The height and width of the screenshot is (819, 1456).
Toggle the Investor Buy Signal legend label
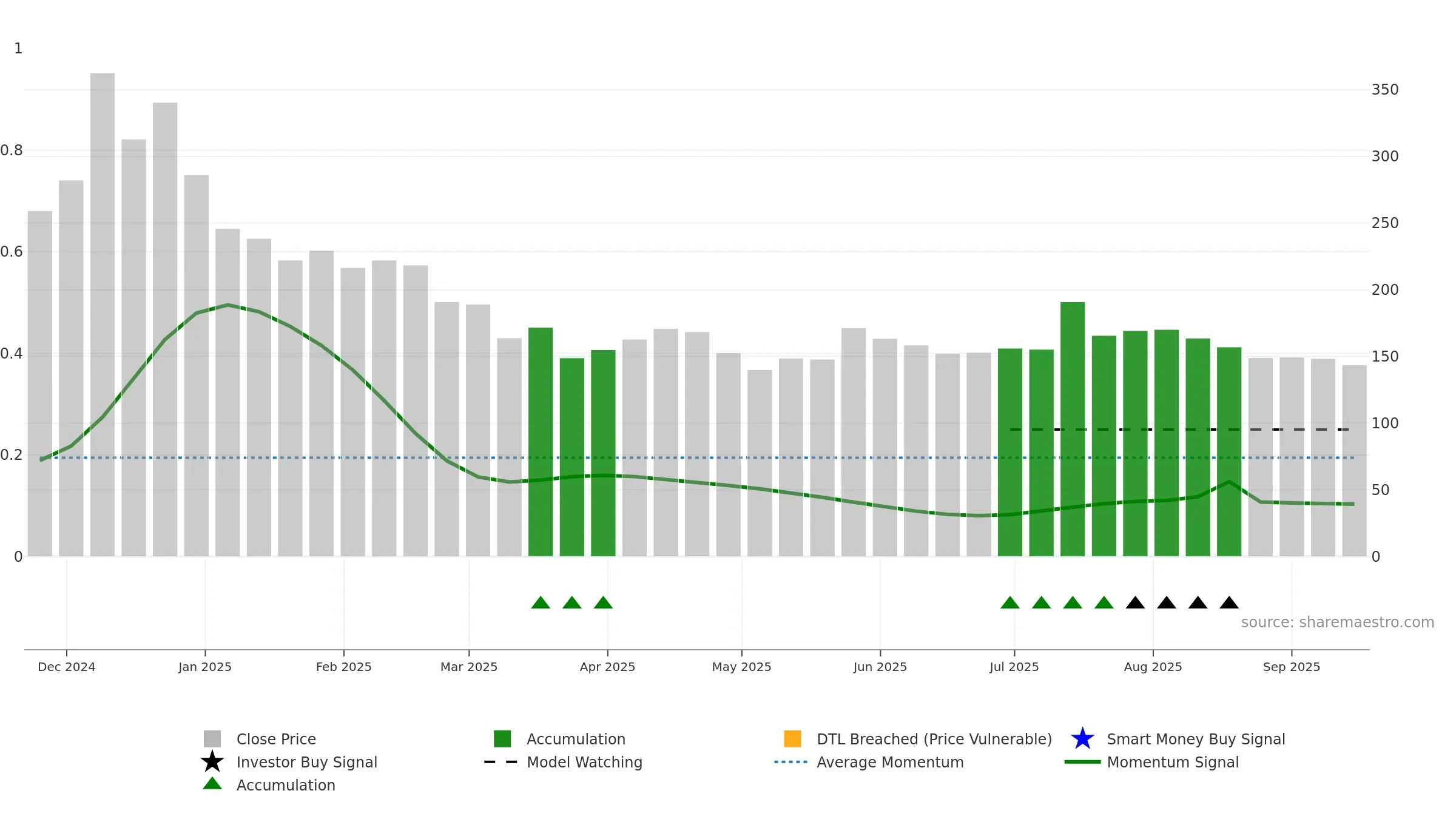pos(307,762)
